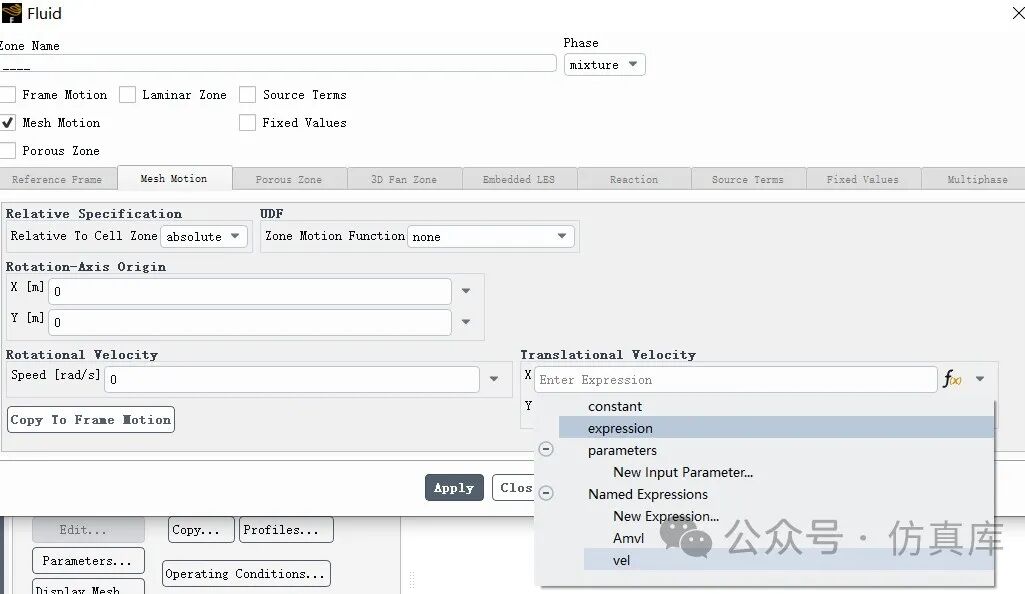This screenshot has width=1025, height=594.
Task: Enable the Fixed Values checkbox
Action: point(247,123)
